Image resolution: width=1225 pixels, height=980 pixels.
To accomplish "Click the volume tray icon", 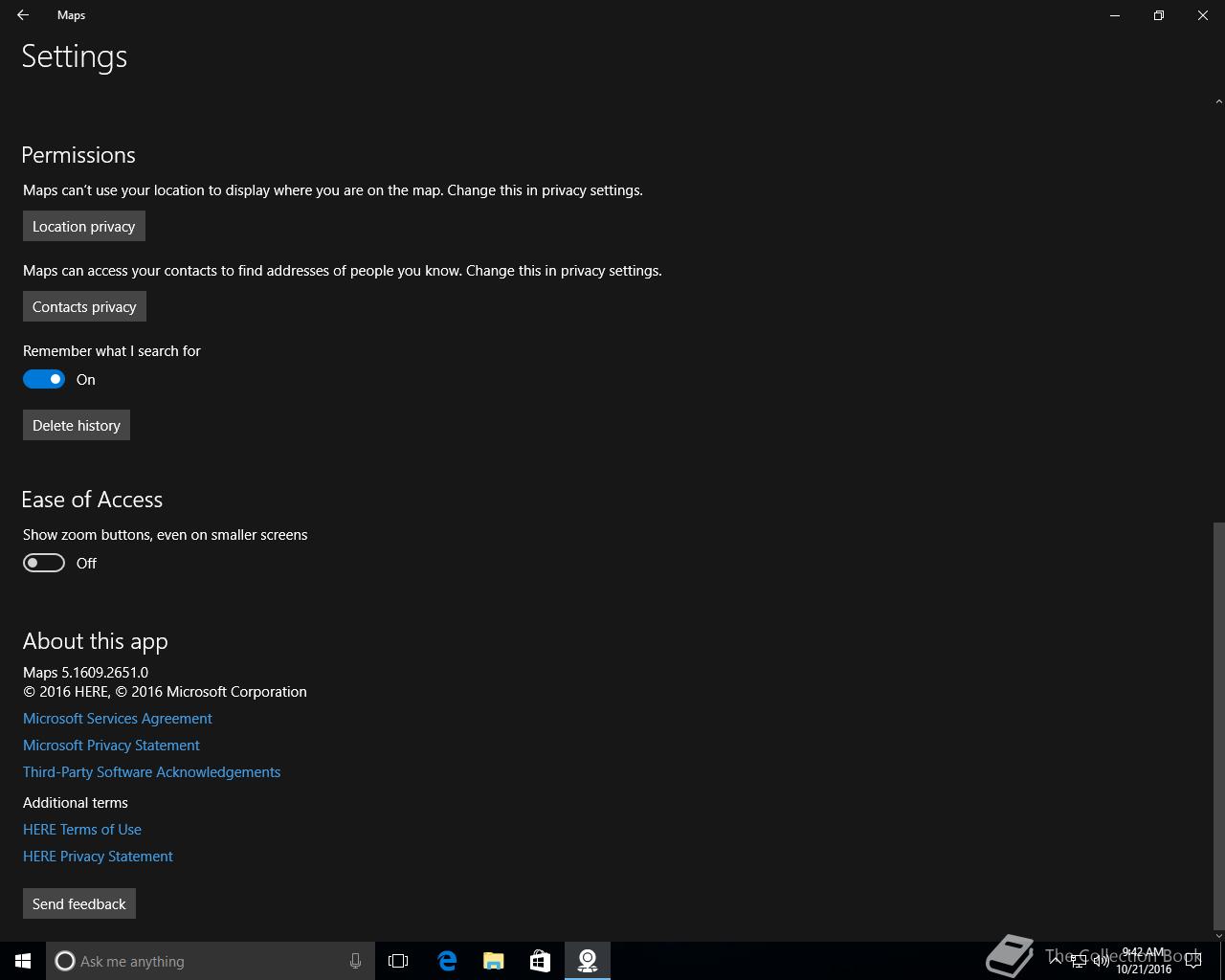I will pyautogui.click(x=1102, y=961).
